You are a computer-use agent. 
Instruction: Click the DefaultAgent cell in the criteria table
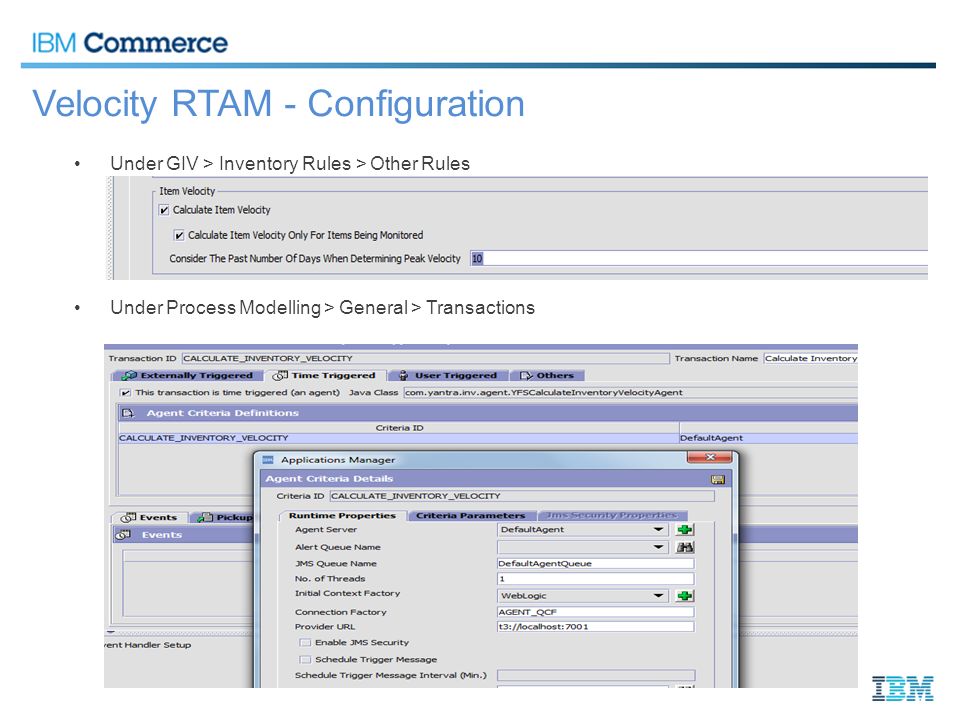[768, 438]
